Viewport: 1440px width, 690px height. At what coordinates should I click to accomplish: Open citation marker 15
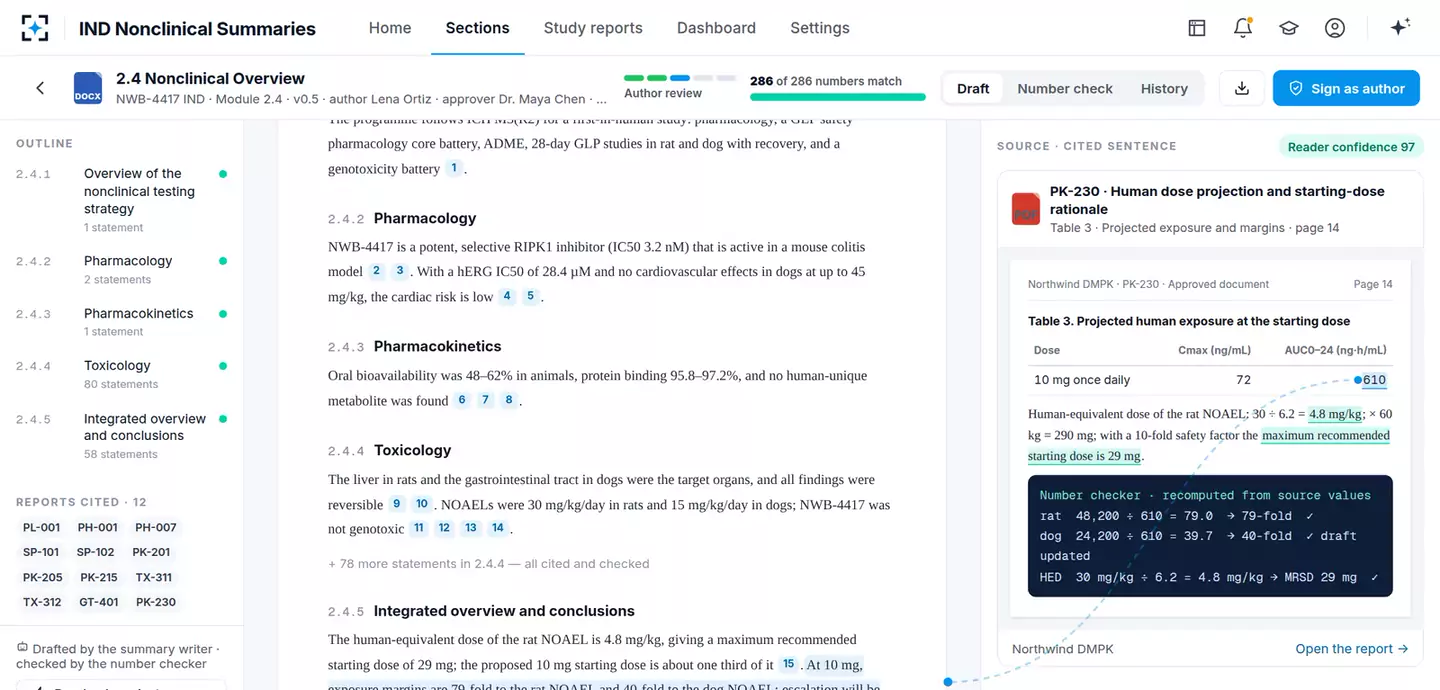pyautogui.click(x=789, y=664)
